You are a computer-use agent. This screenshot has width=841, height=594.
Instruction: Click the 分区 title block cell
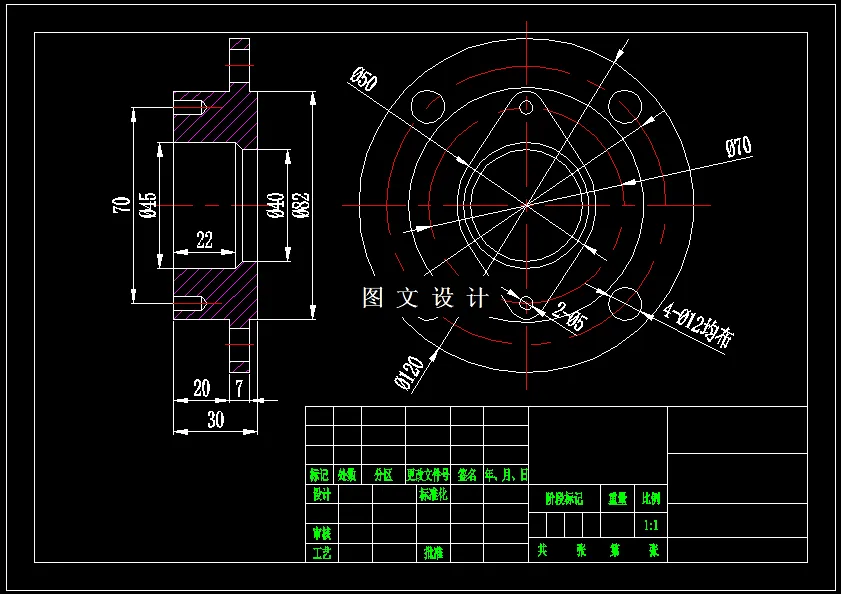tap(383, 474)
